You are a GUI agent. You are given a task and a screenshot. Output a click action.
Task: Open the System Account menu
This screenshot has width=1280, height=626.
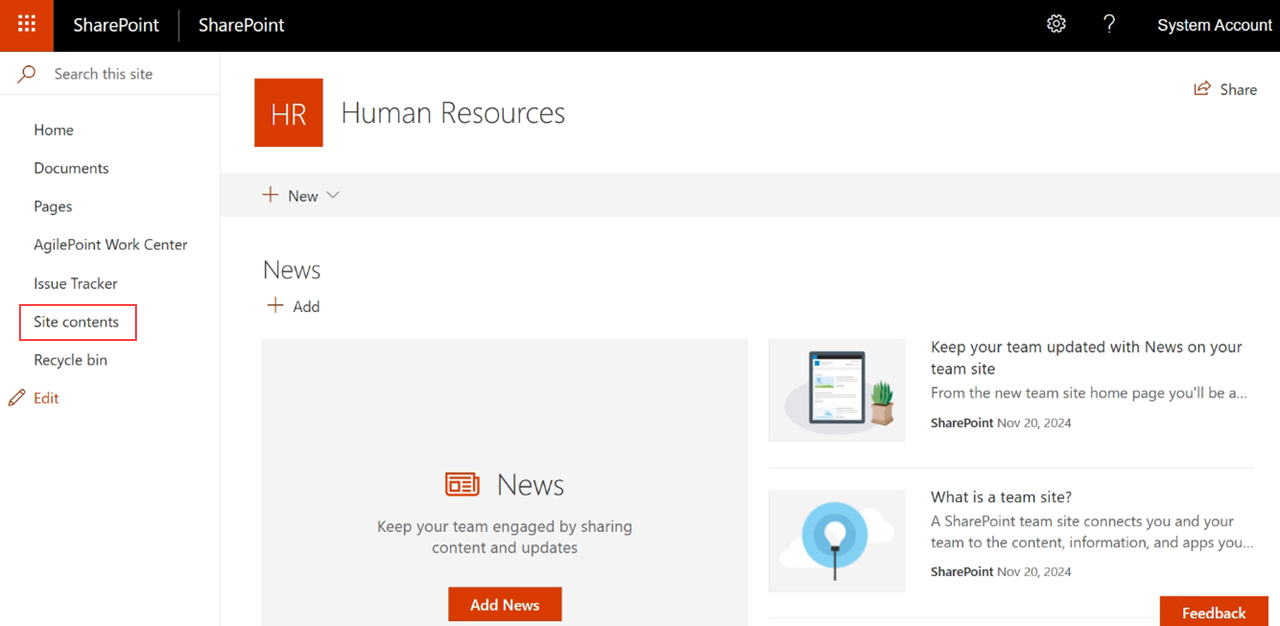pos(1214,25)
